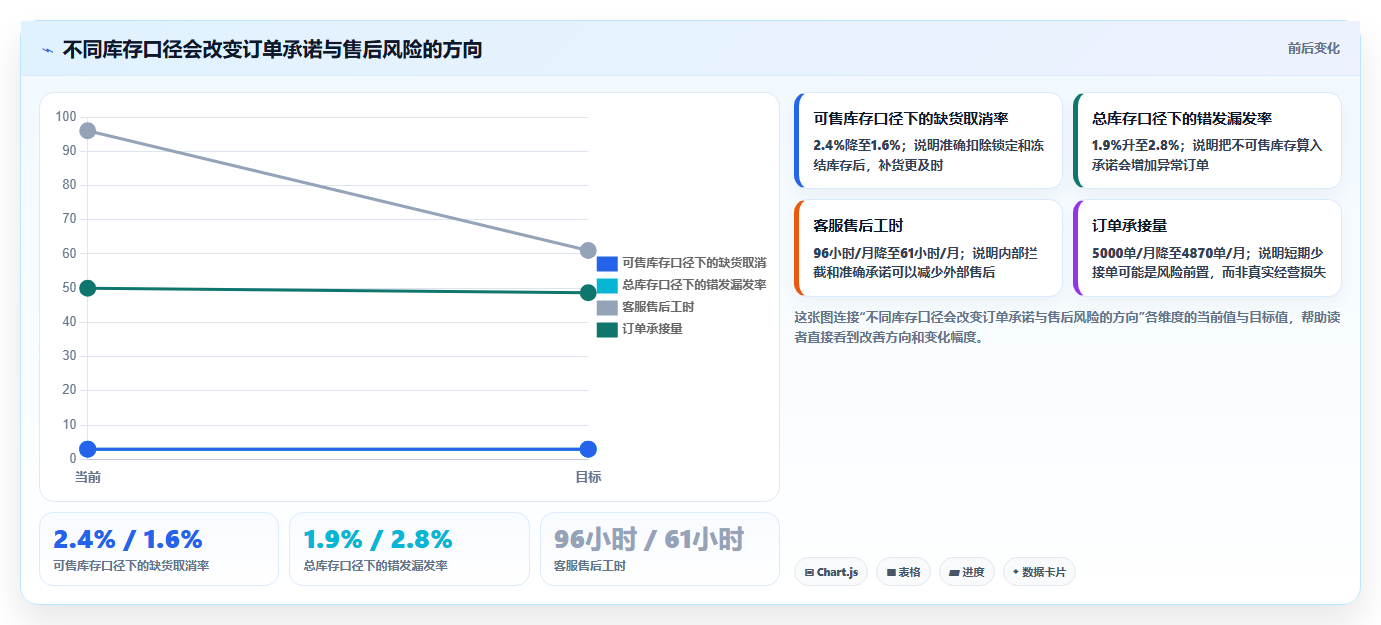Click the 客服售后工时 legend text
The width and height of the screenshot is (1381, 625).
click(x=658, y=307)
